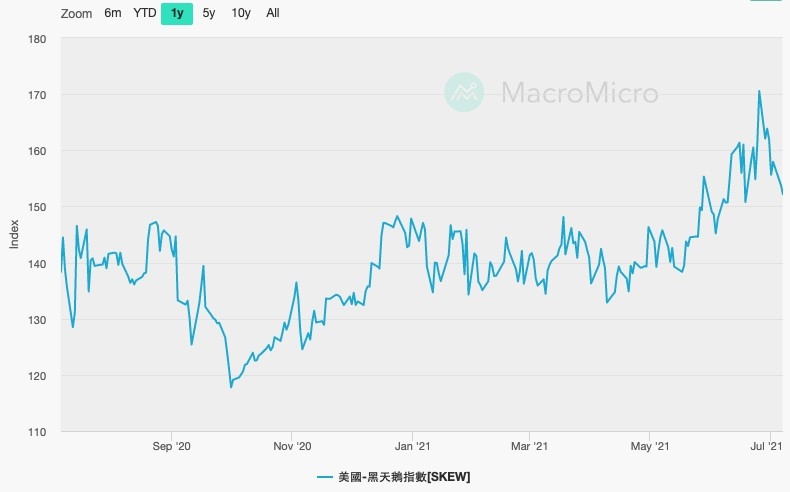Click the chart peak near 170

(759, 91)
